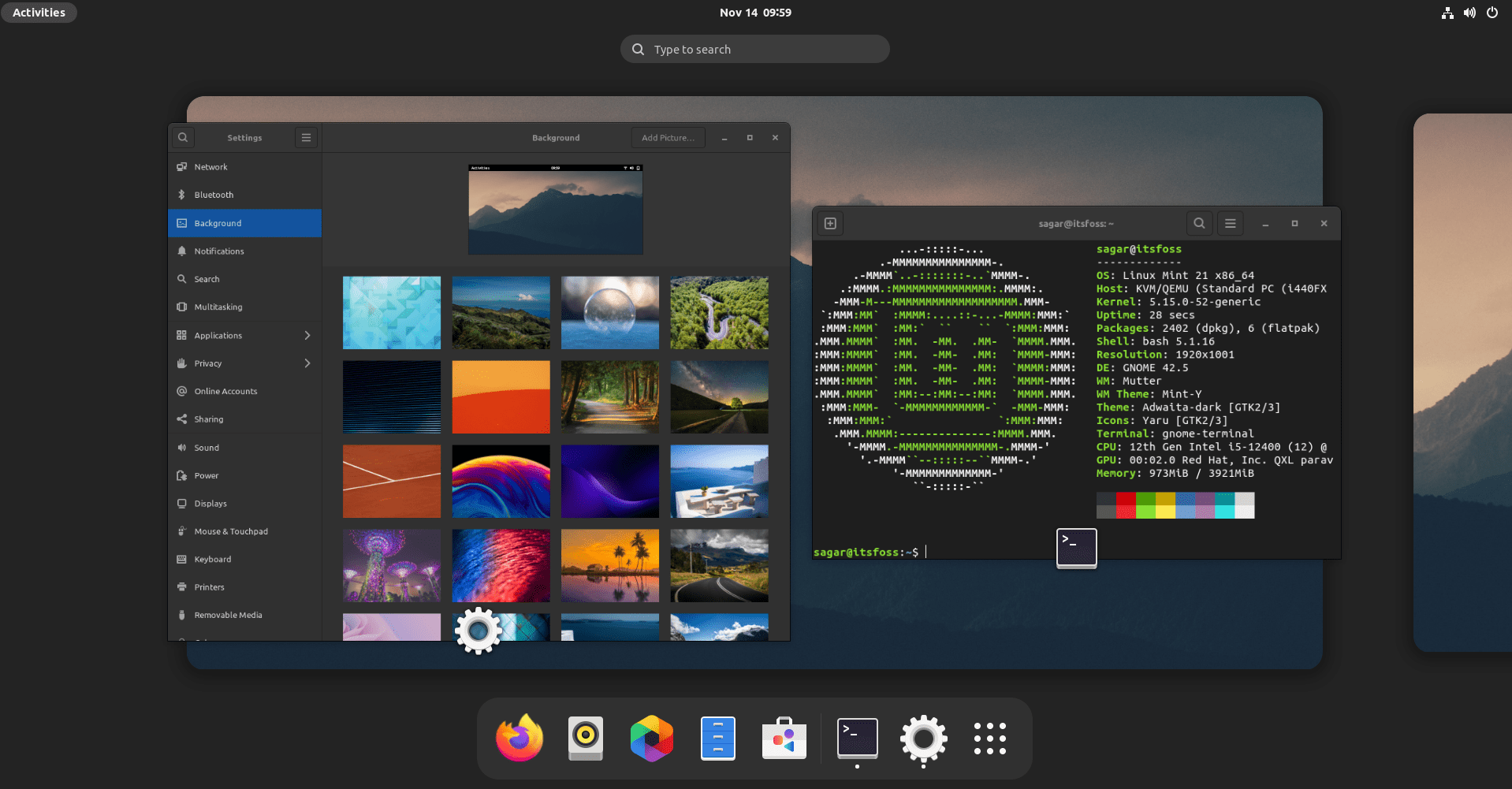Image resolution: width=1512 pixels, height=789 pixels.
Task: Open the Software Store from the dock
Action: pos(784,739)
